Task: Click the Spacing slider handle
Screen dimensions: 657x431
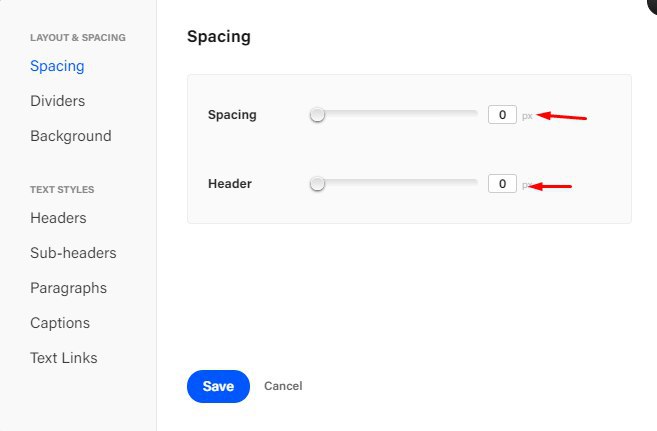Action: 317,115
